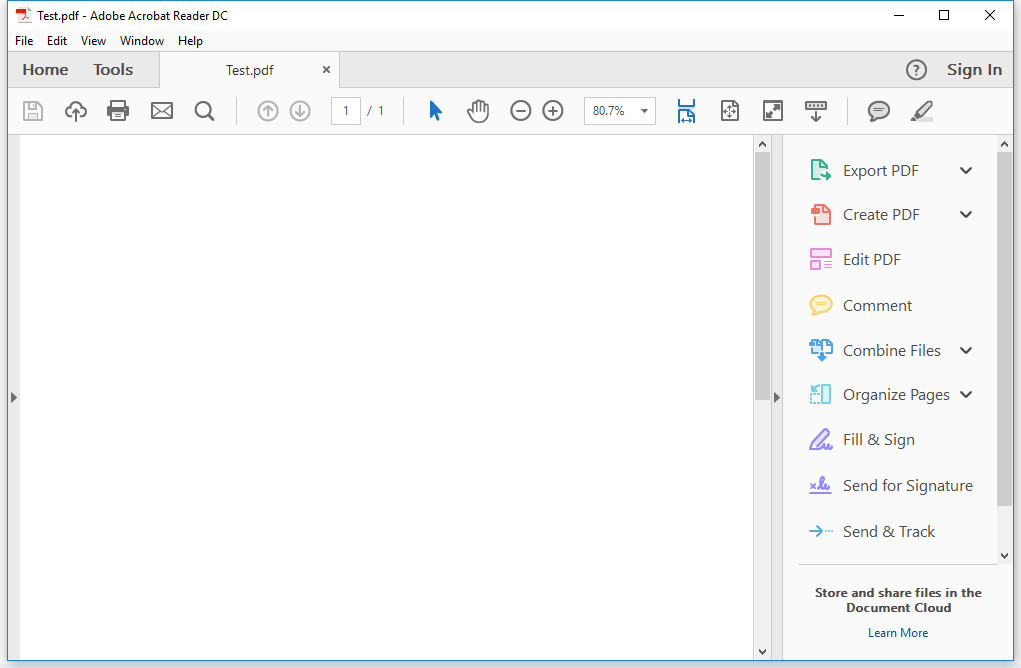The image size is (1021, 668).
Task: Open the Find search tool
Action: pyautogui.click(x=205, y=110)
